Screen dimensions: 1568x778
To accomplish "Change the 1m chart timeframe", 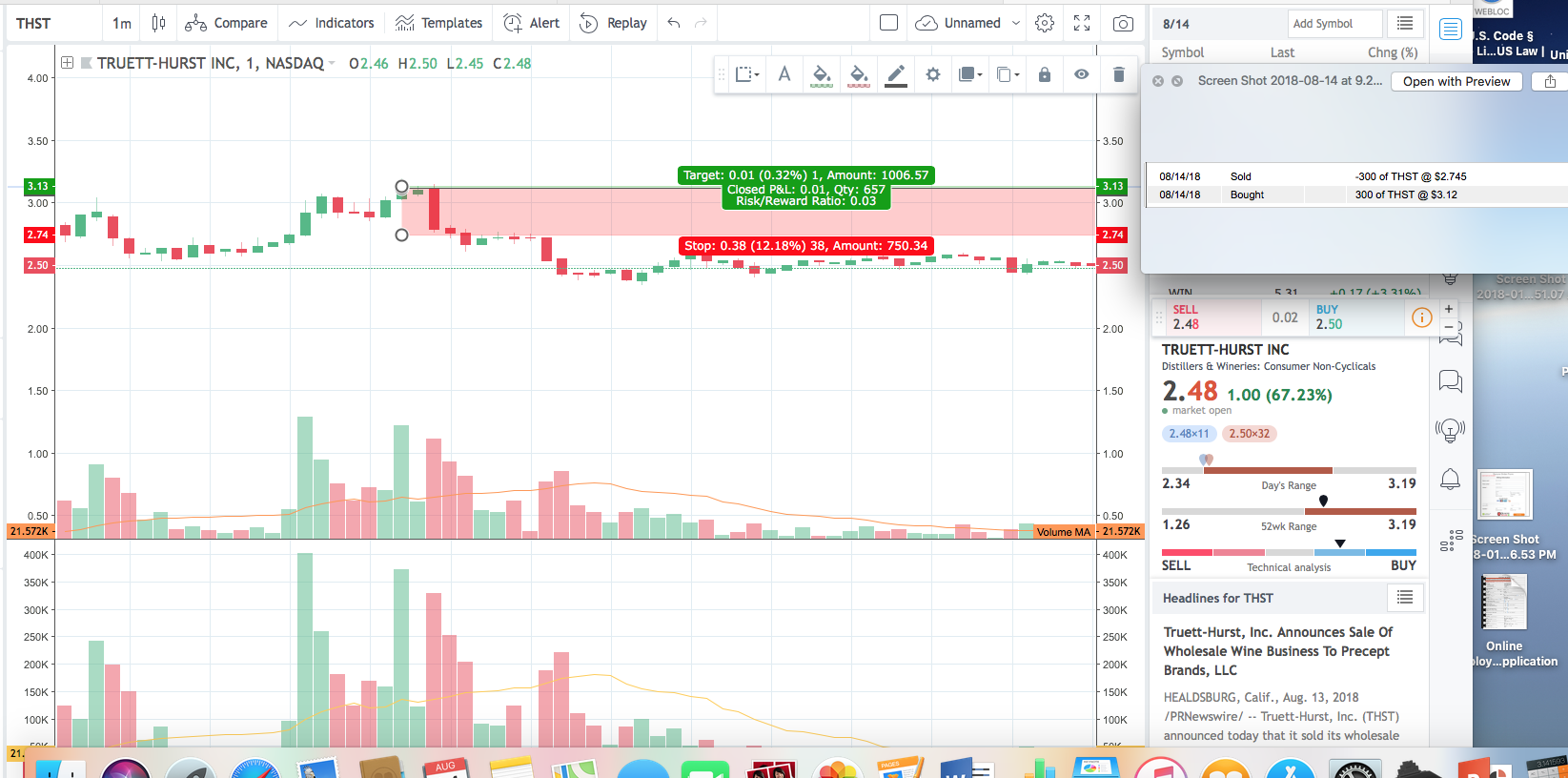I will click(x=122, y=23).
